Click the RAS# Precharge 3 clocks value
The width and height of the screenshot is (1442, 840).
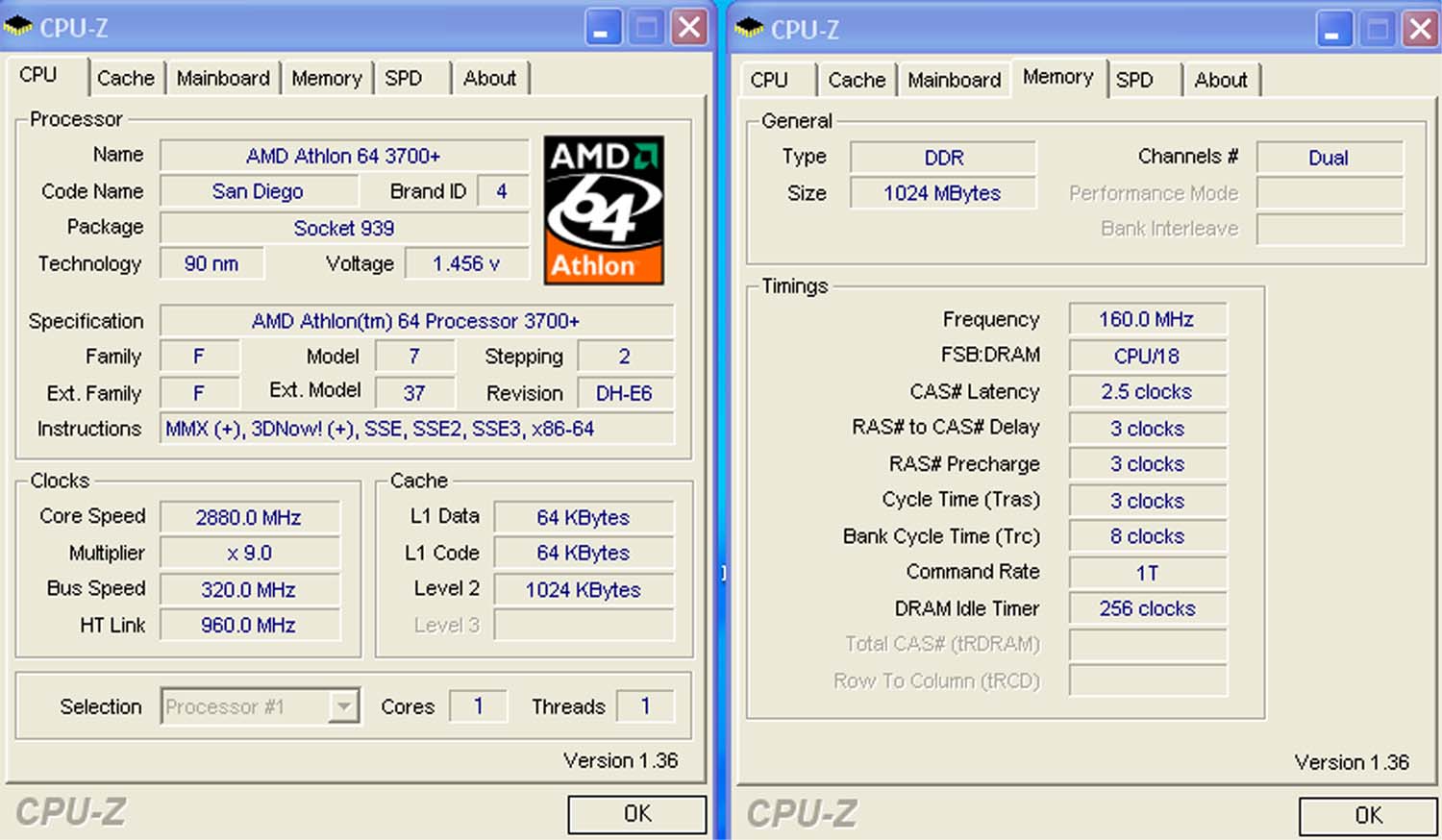pos(1148,464)
